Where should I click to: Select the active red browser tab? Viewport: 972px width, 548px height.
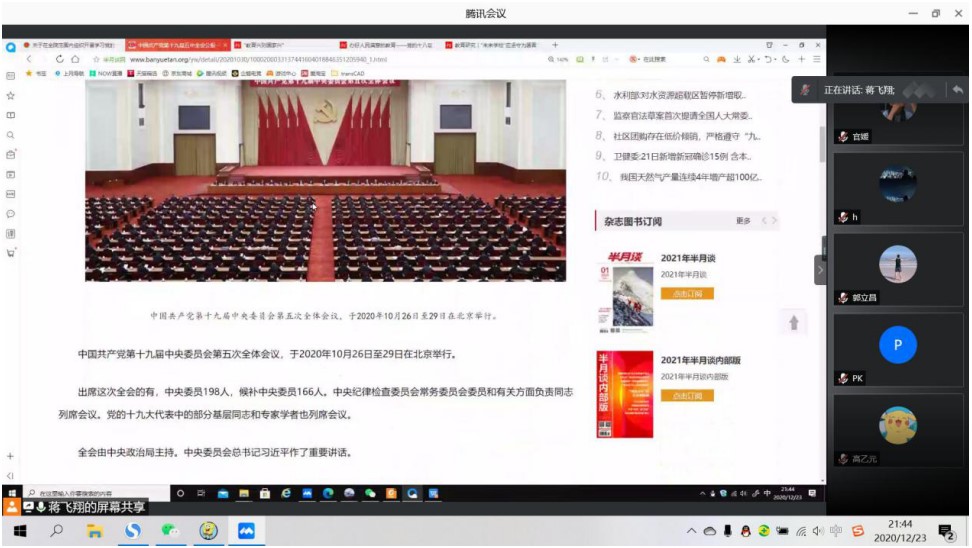[177, 45]
